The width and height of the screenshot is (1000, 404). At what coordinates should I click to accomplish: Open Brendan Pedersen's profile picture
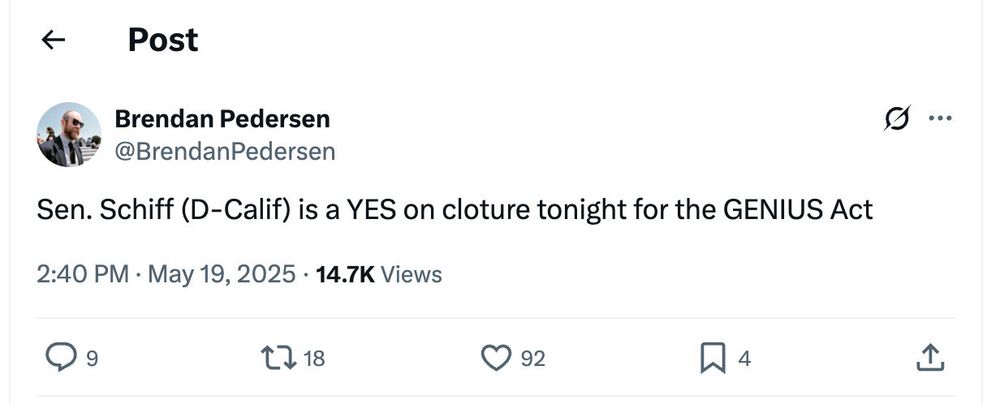[69, 135]
